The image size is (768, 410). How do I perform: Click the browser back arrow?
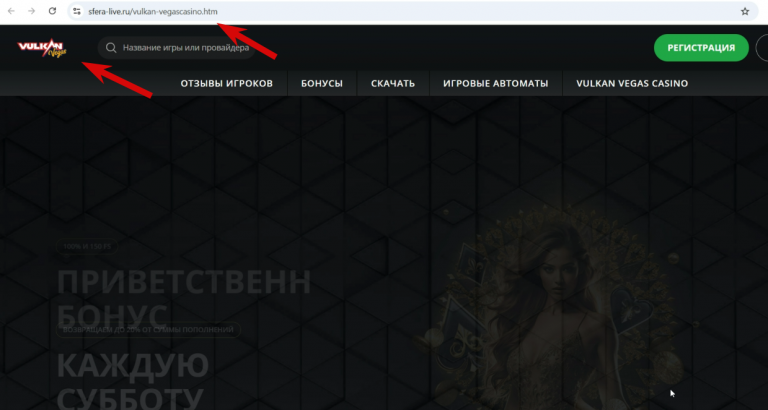[11, 11]
